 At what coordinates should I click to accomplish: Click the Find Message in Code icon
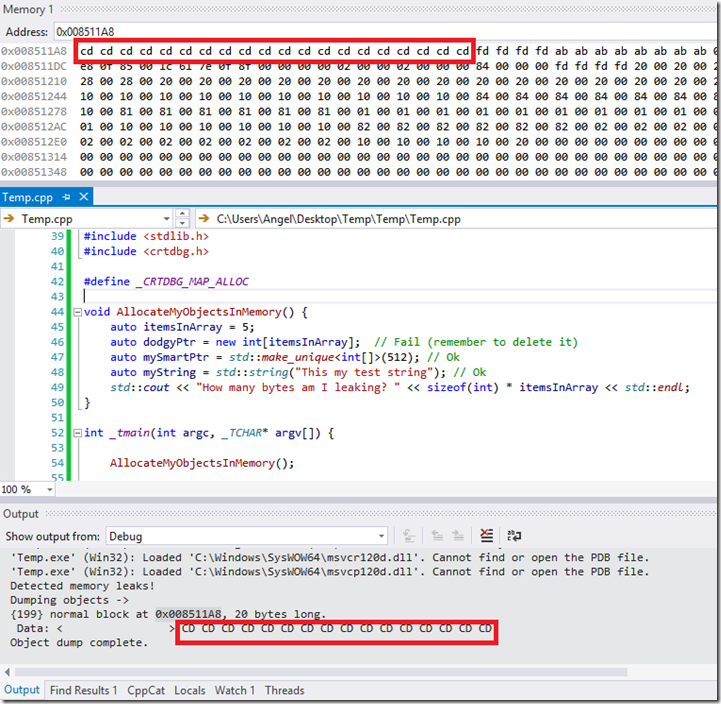point(408,537)
